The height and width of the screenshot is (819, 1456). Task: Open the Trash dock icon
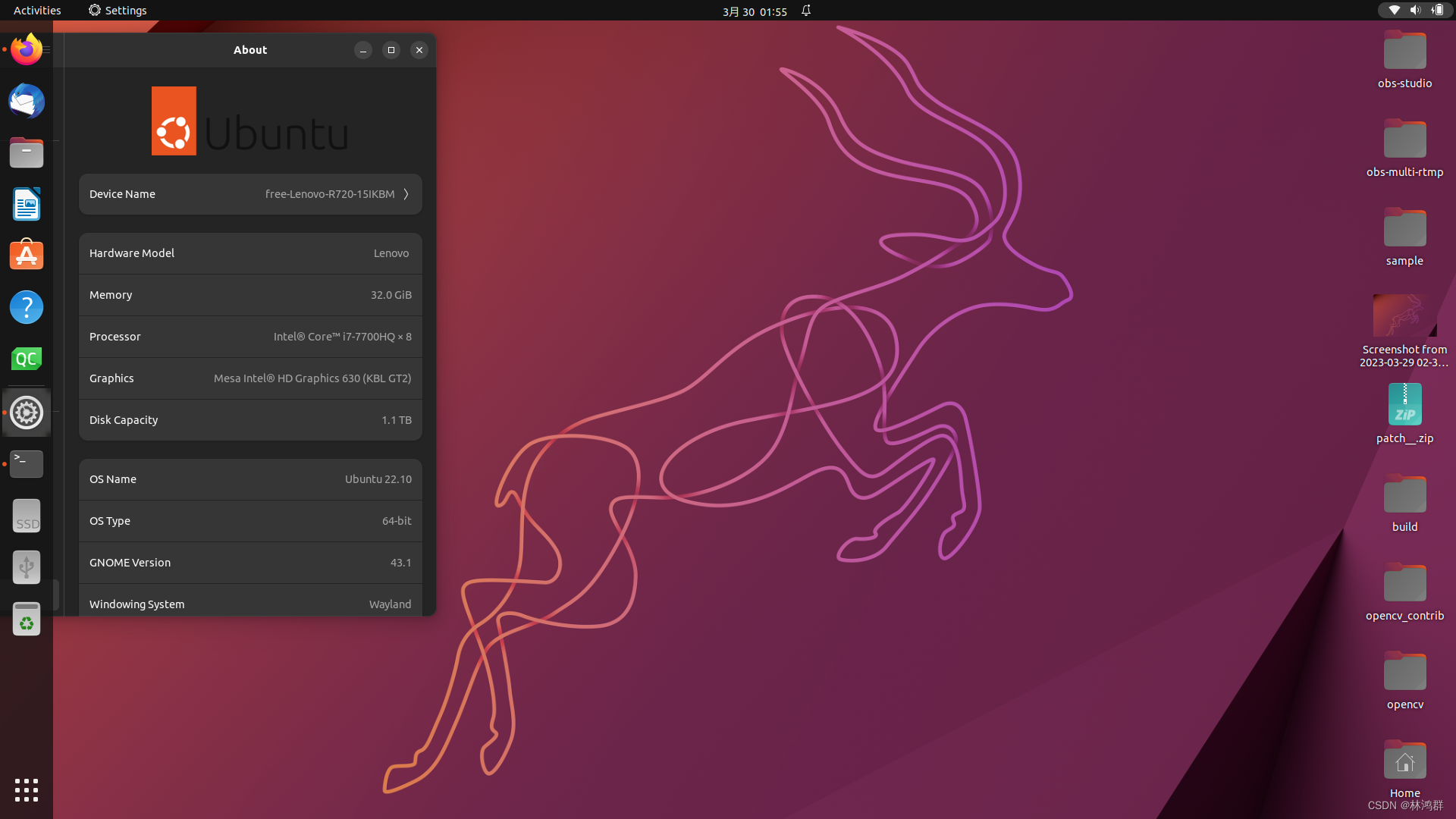(27, 620)
